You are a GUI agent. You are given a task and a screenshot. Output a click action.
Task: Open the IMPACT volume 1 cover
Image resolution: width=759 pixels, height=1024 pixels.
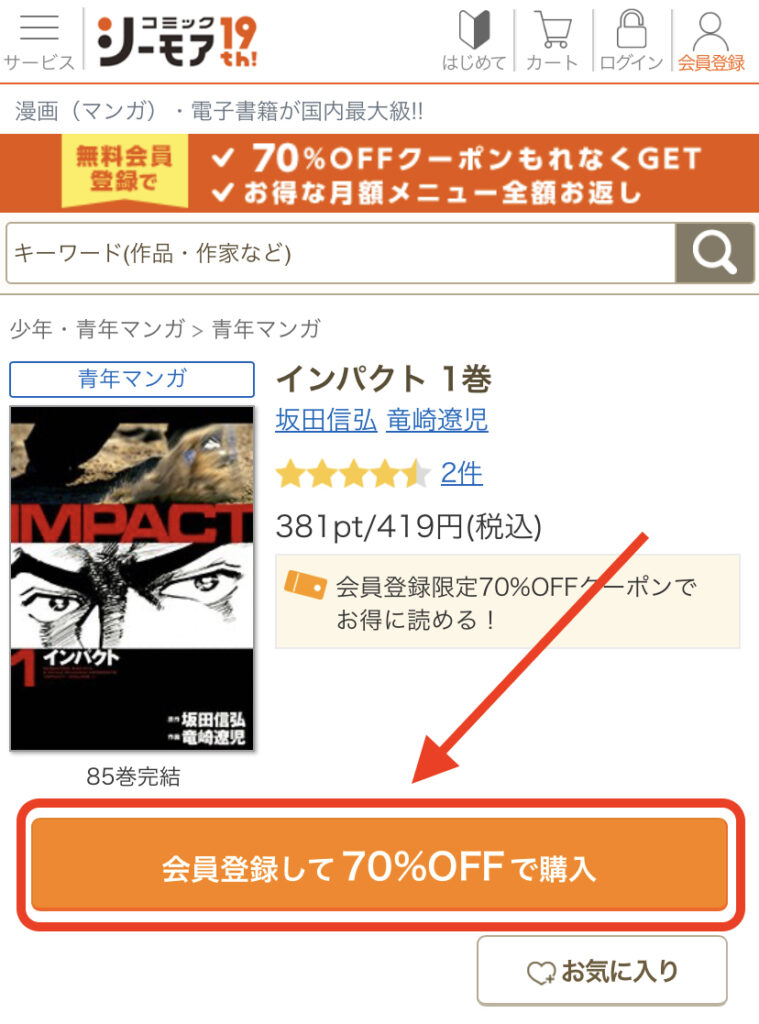(x=132, y=578)
